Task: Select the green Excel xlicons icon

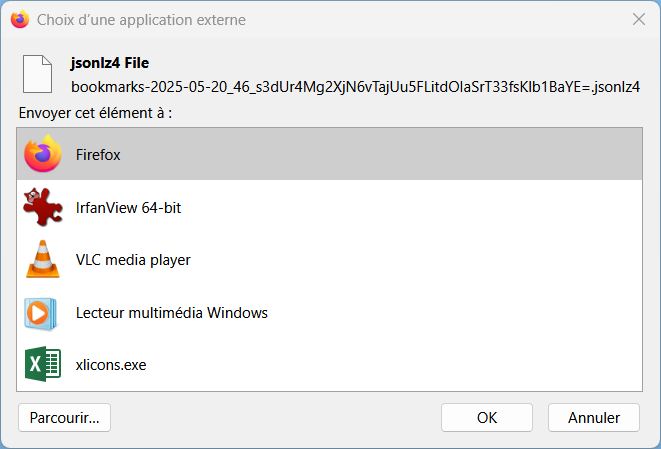Action: [x=43, y=364]
